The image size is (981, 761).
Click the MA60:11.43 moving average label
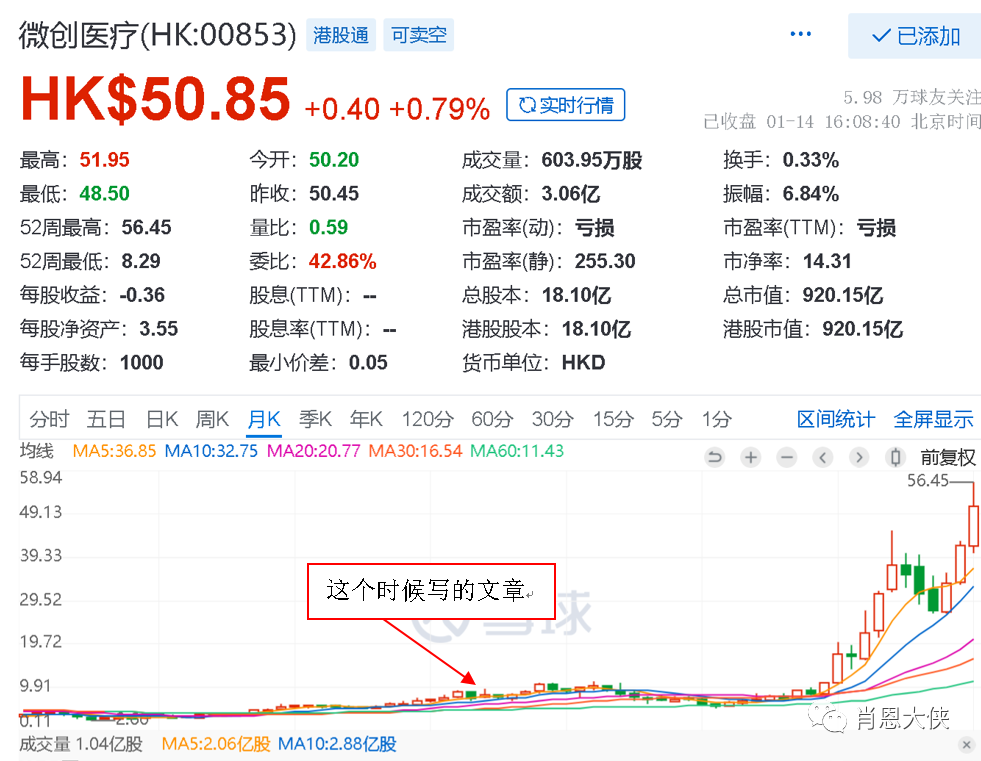tap(517, 451)
